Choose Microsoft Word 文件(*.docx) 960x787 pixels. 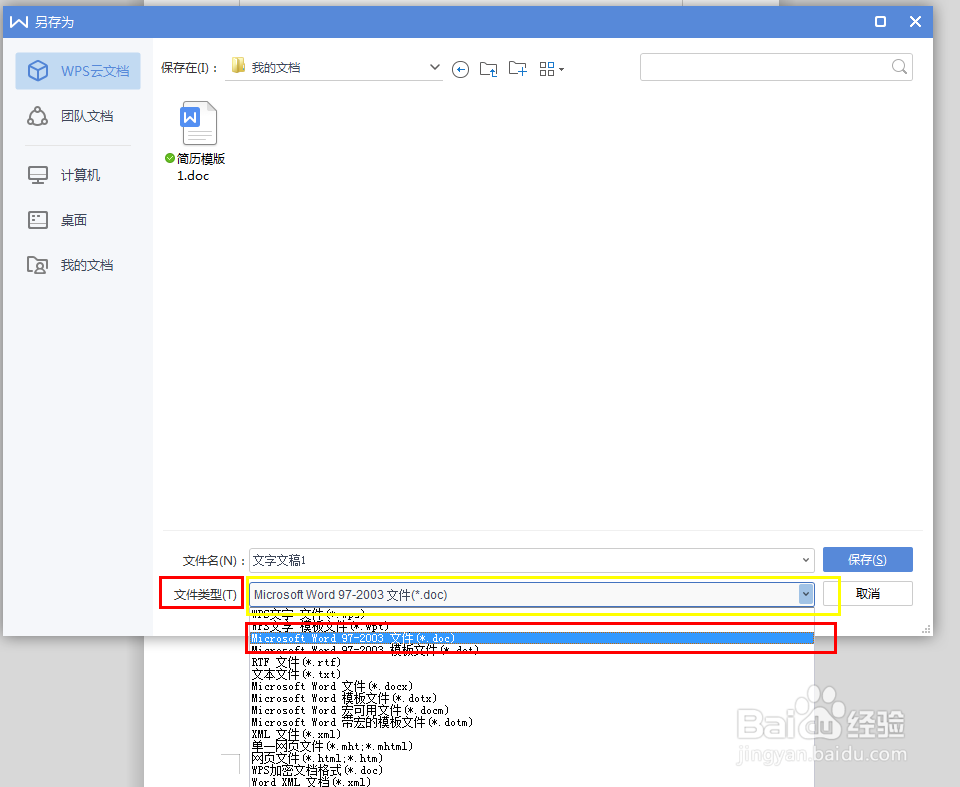(531, 686)
